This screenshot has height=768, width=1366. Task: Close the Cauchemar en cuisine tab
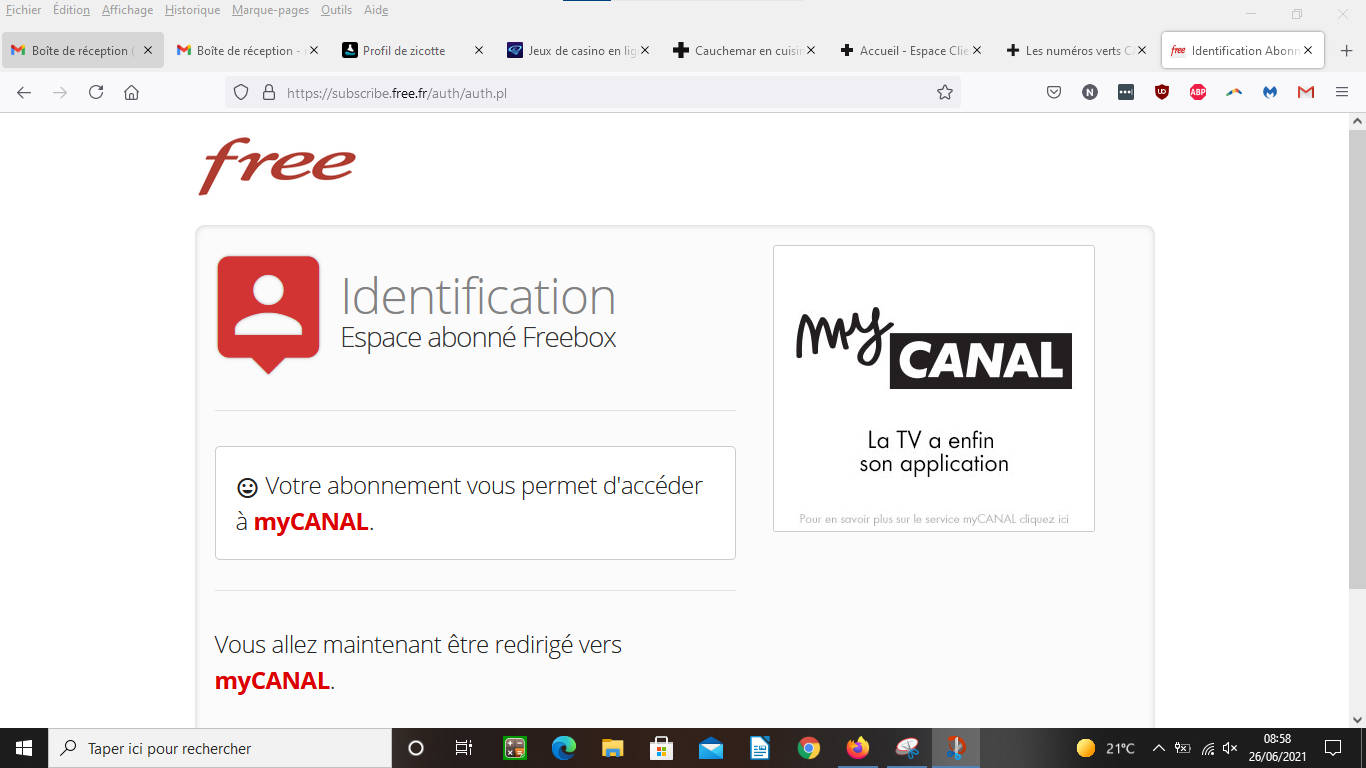(x=811, y=50)
